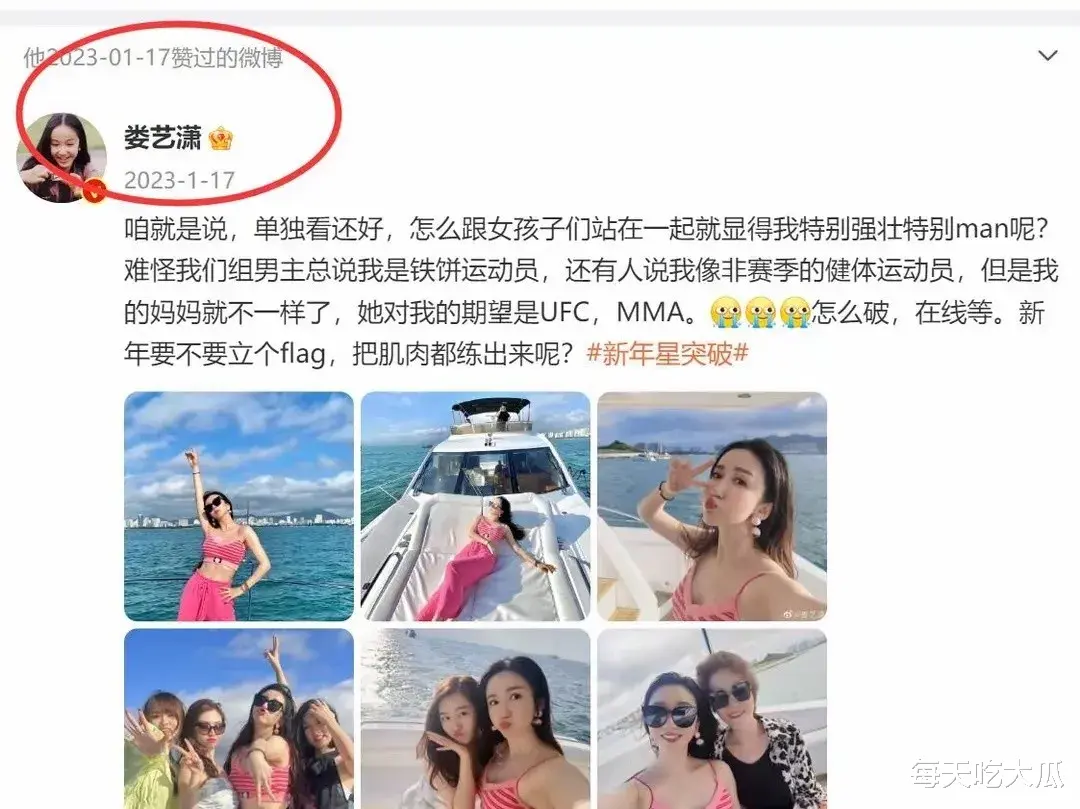Open photo of woman lying on yacht
1080x809 pixels.
[475, 507]
